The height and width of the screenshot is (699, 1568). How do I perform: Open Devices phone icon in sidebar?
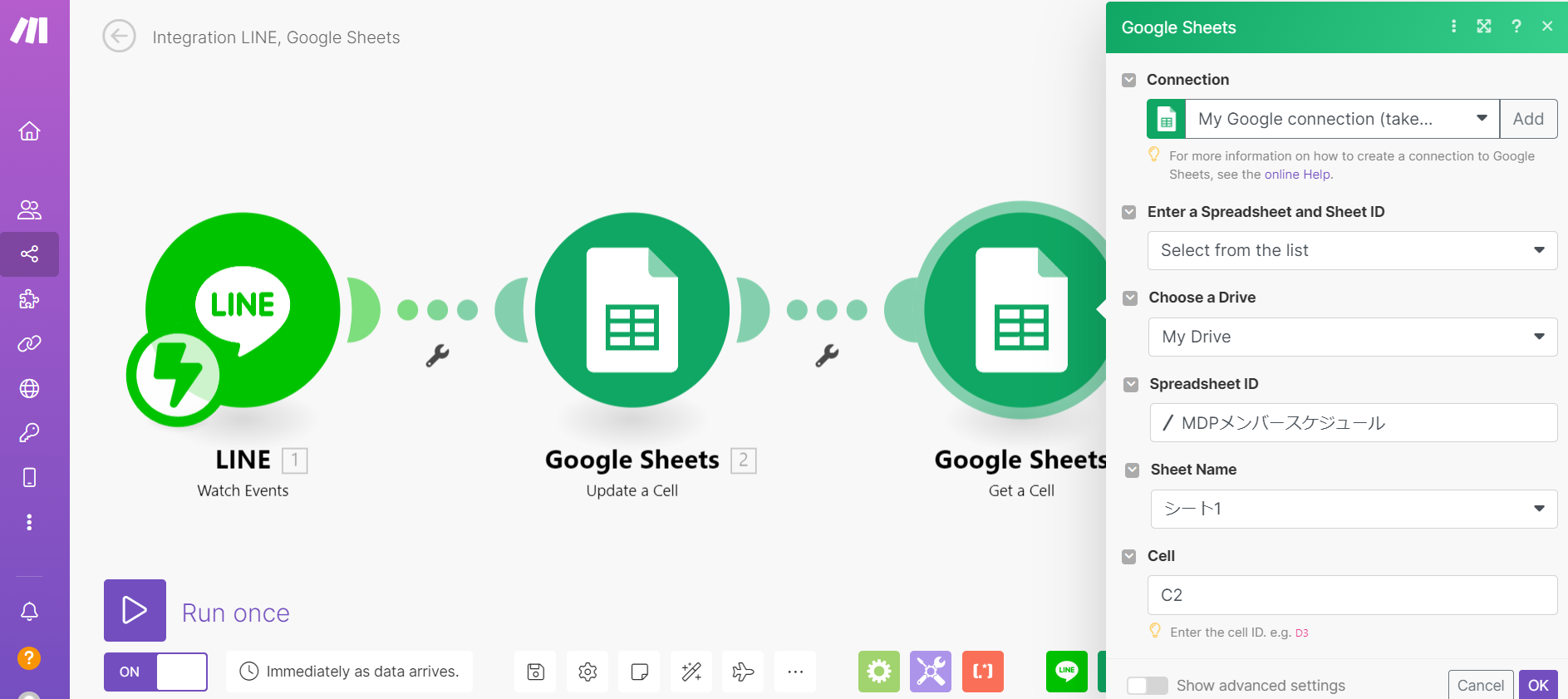pyautogui.click(x=29, y=477)
